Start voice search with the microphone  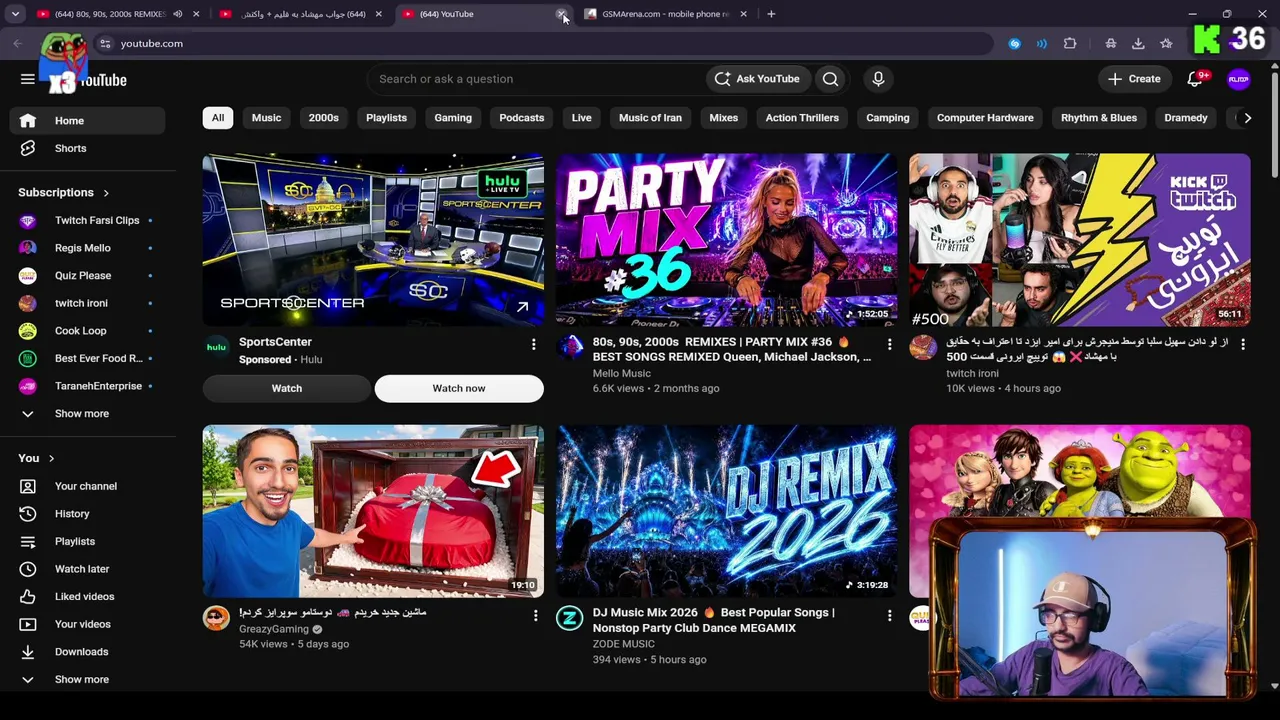pyautogui.click(x=878, y=79)
